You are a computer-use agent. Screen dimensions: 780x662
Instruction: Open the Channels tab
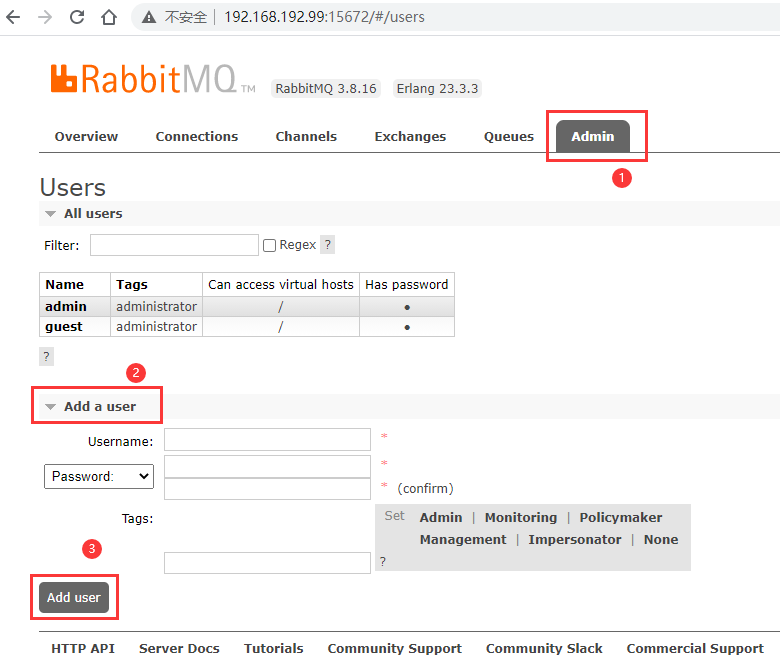[x=306, y=137]
